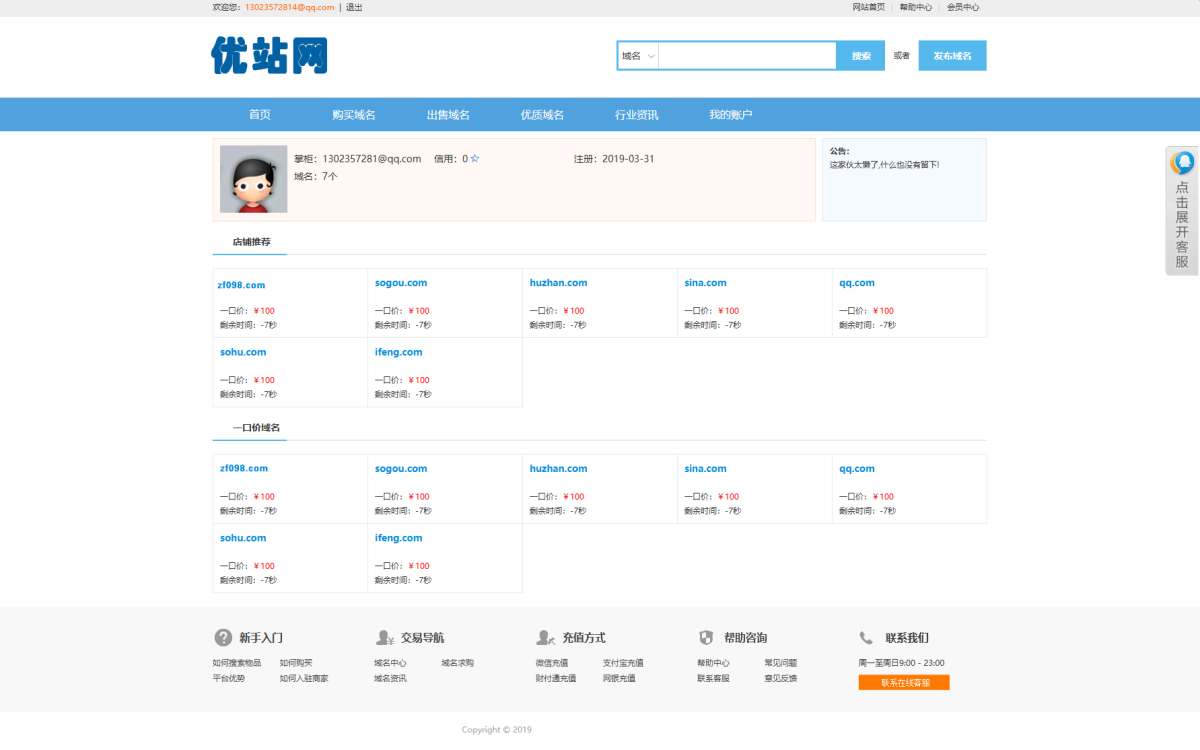
Task: Click the credit star icon
Action: pyautogui.click(x=475, y=159)
